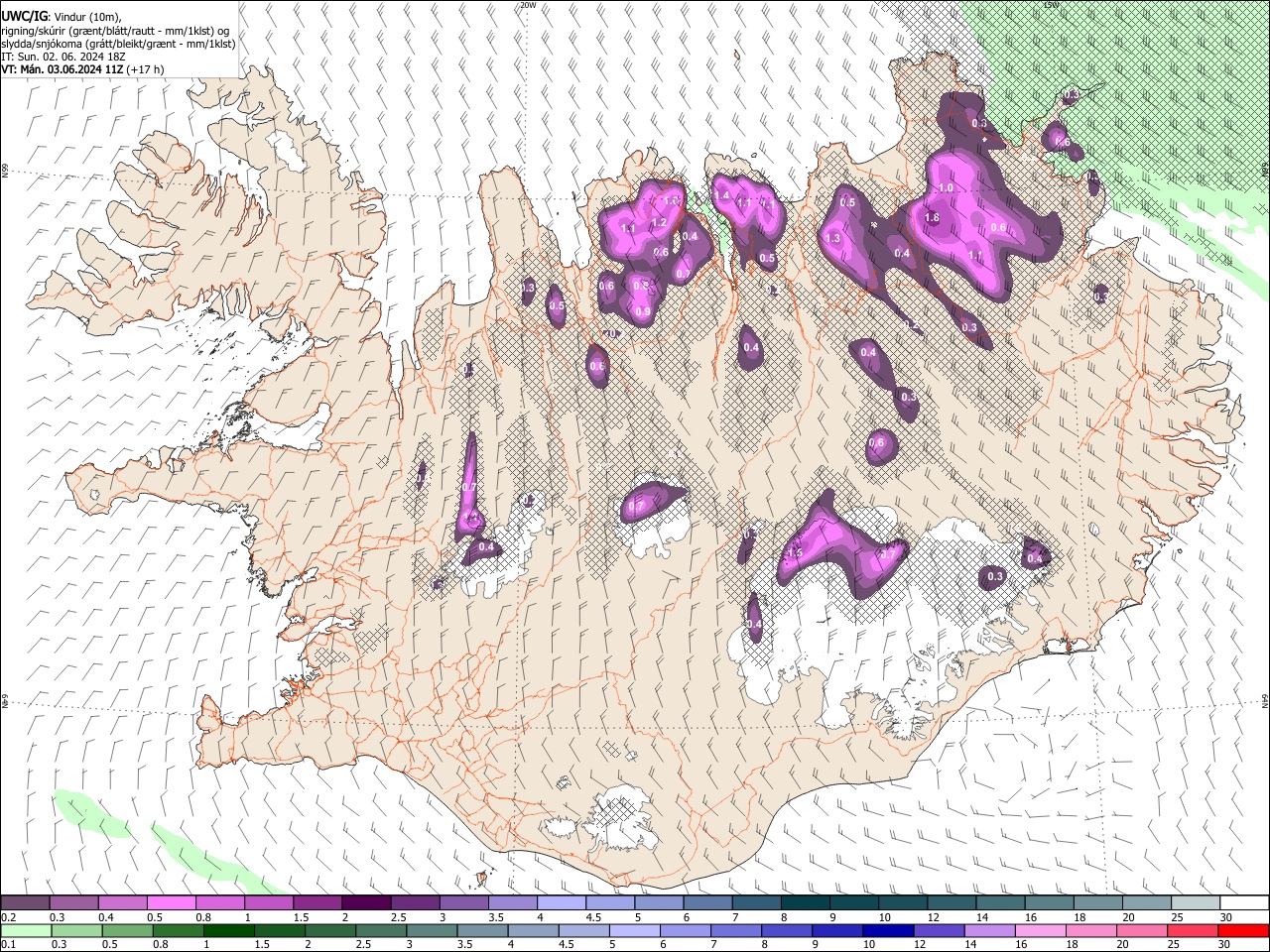1270x952 pixels.
Task: Click the 1.4 snowfall value on map
Action: point(722,196)
